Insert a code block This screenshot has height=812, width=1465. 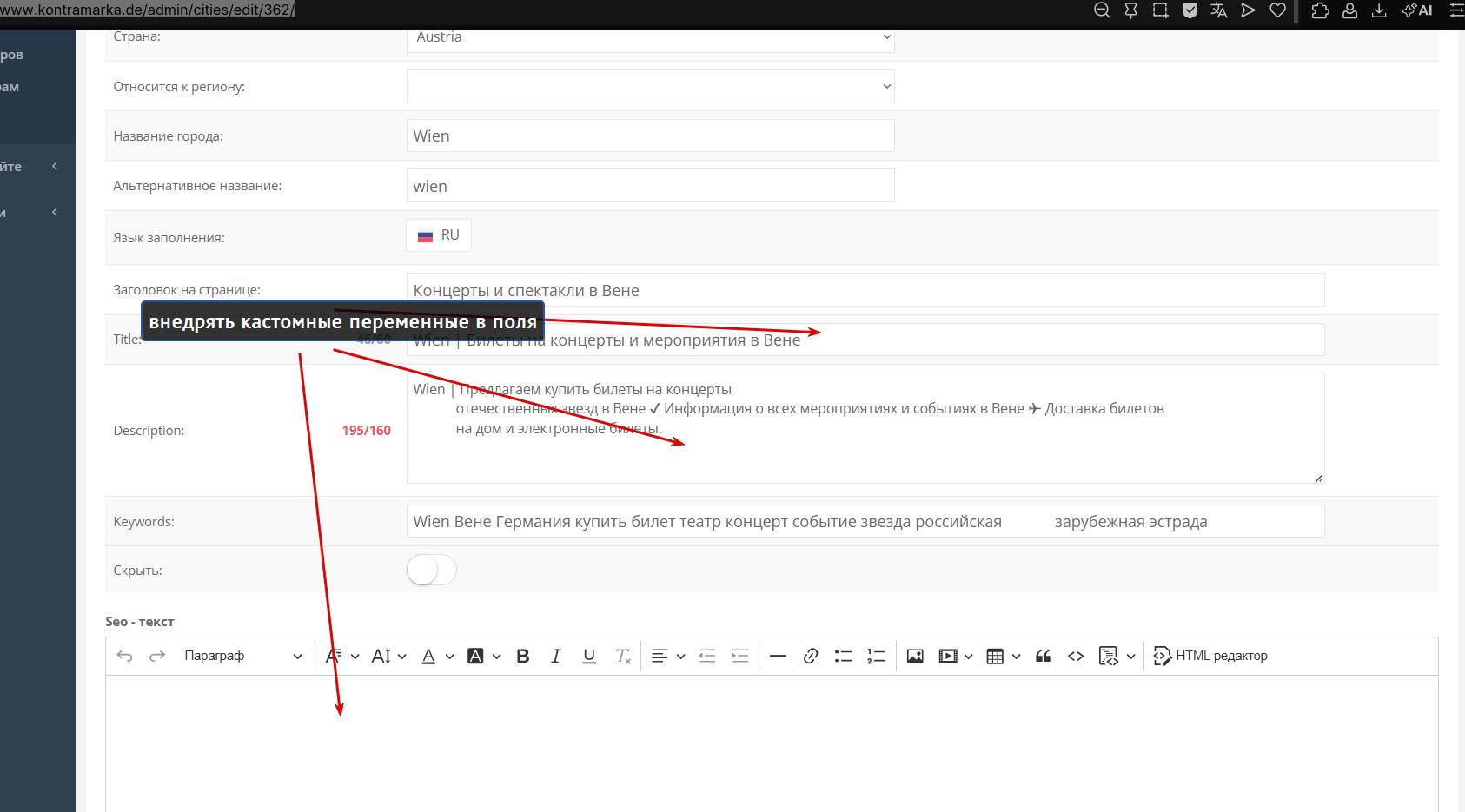(x=1109, y=657)
